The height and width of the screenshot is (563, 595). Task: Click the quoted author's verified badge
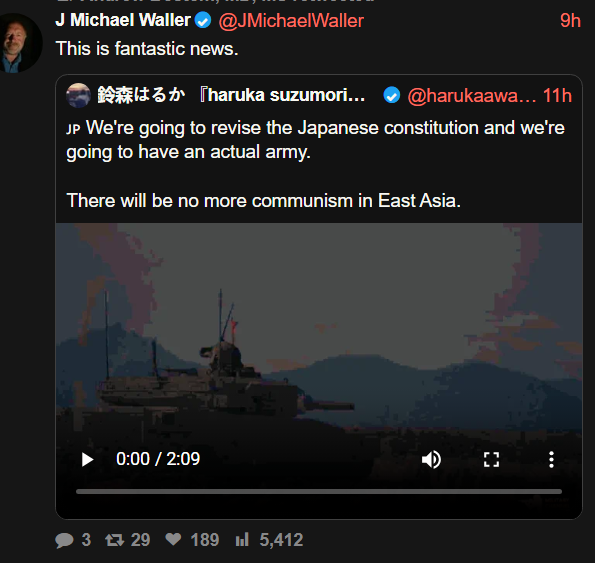click(x=392, y=95)
